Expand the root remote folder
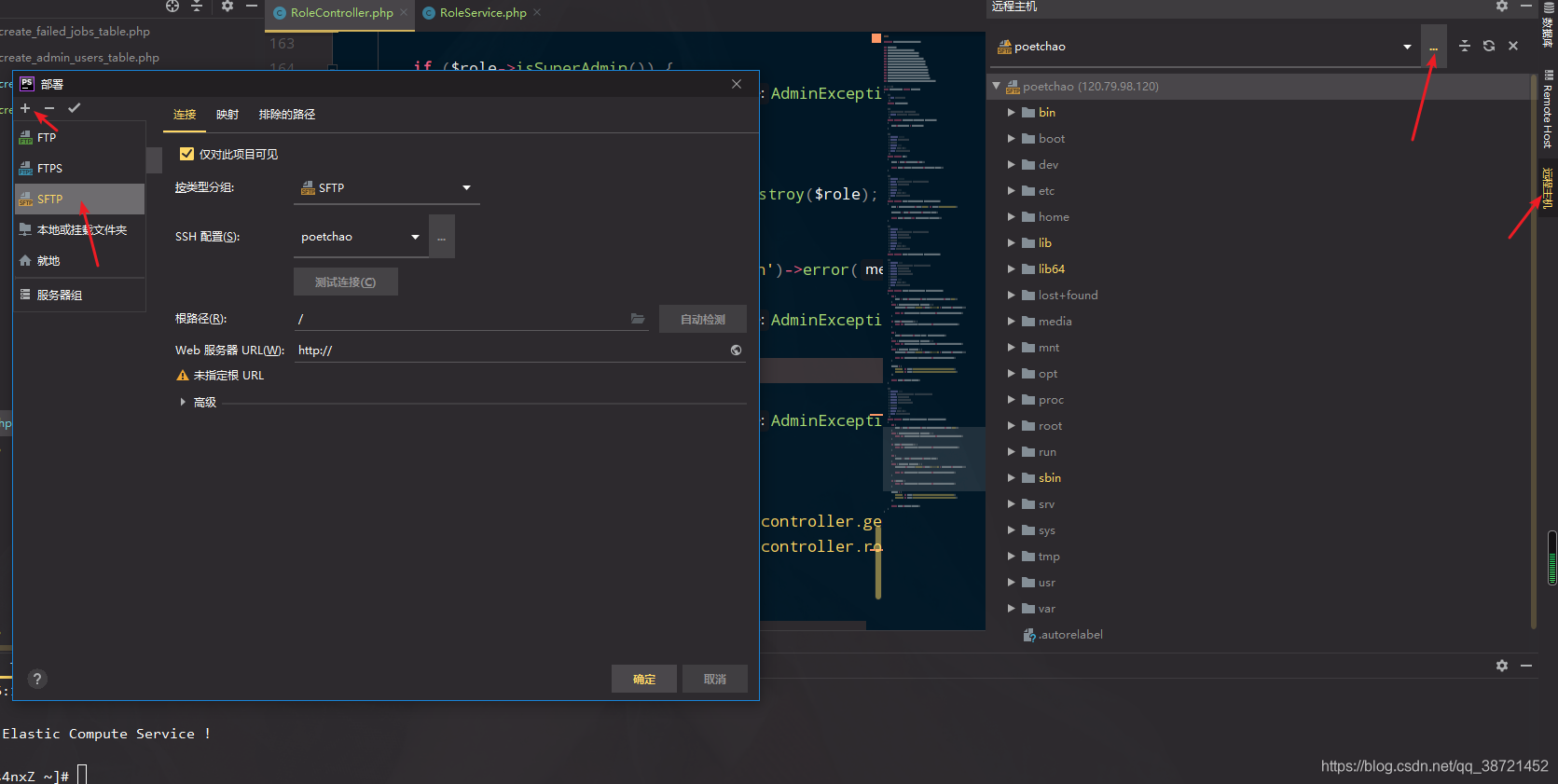Viewport: 1558px width, 784px height. (1011, 425)
